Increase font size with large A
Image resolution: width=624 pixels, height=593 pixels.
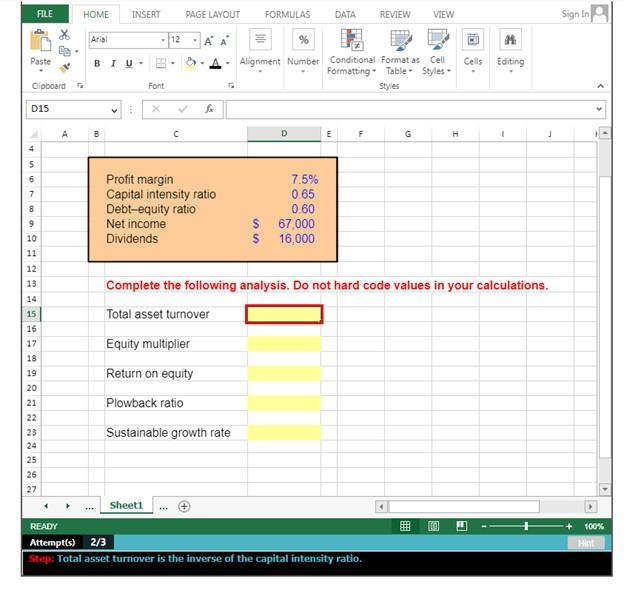point(209,41)
